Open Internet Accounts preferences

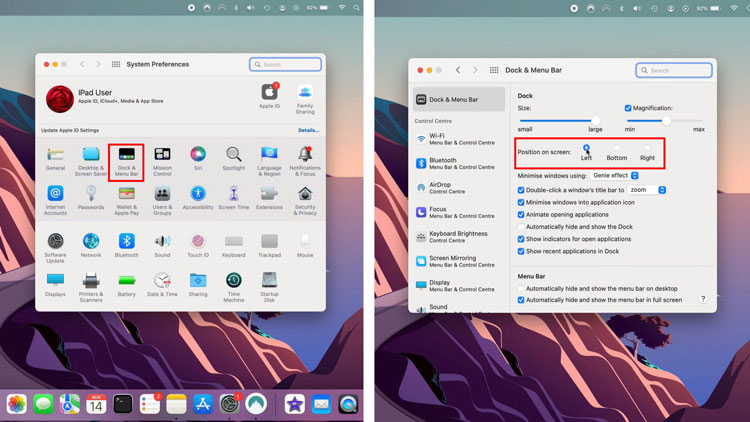(x=55, y=193)
